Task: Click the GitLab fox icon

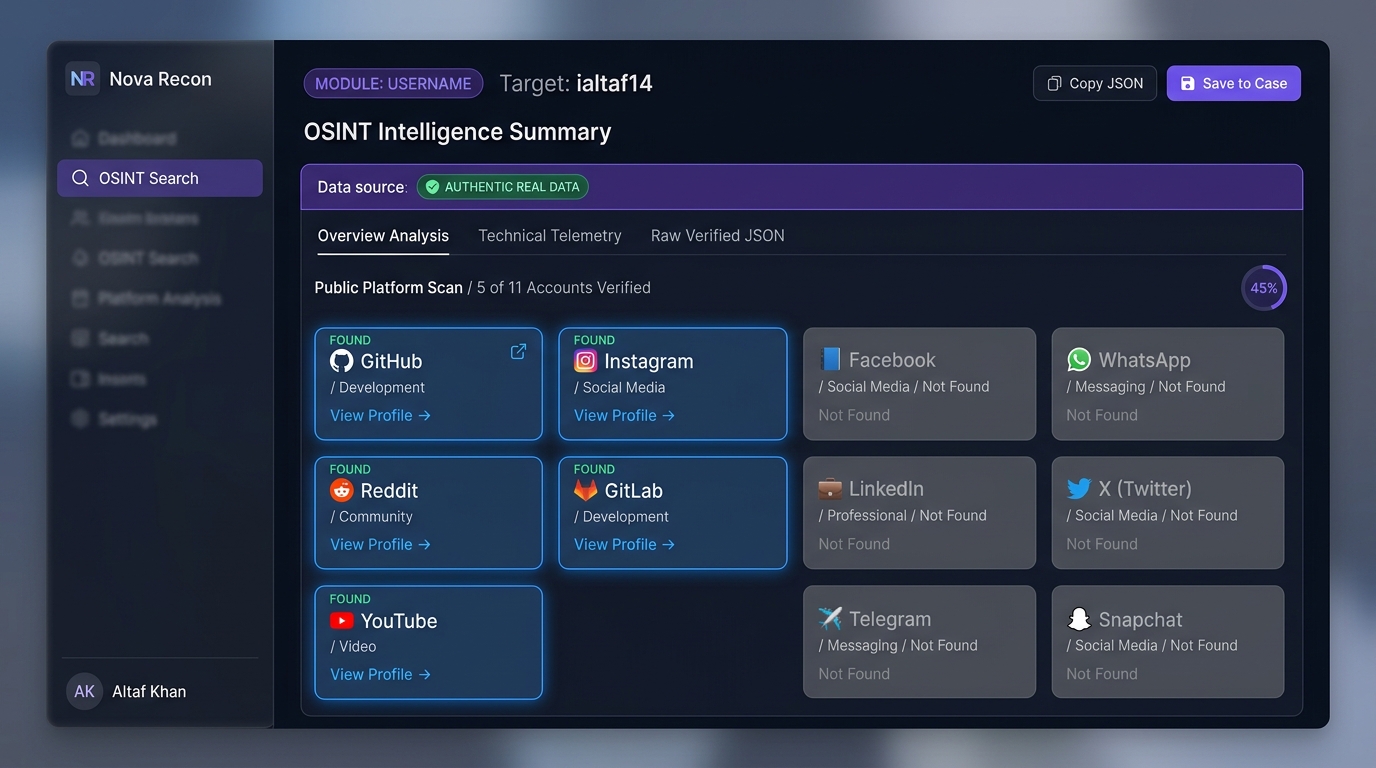Action: [x=586, y=490]
